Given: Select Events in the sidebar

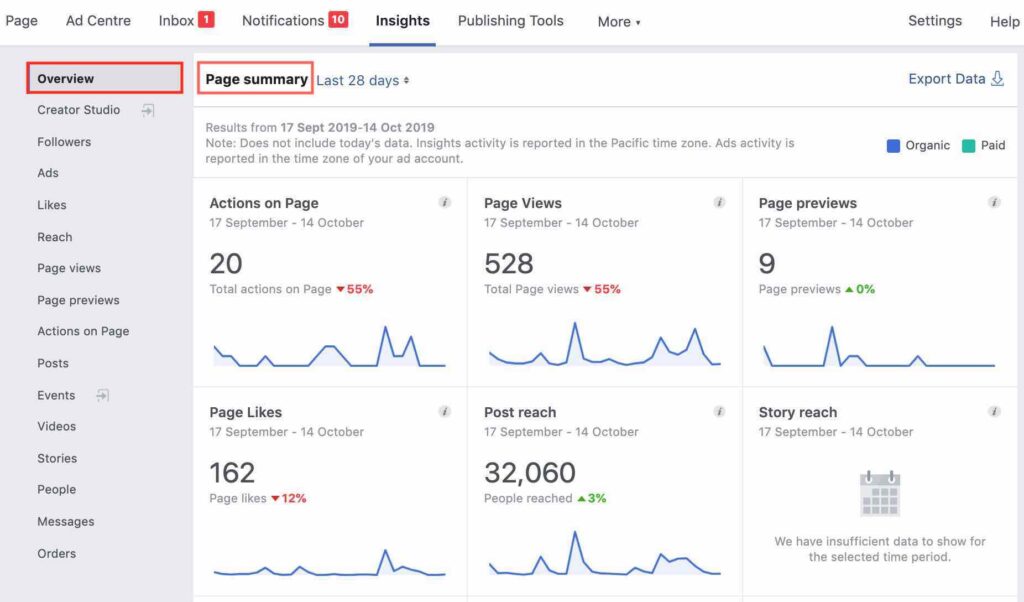Looking at the screenshot, I should coord(56,395).
